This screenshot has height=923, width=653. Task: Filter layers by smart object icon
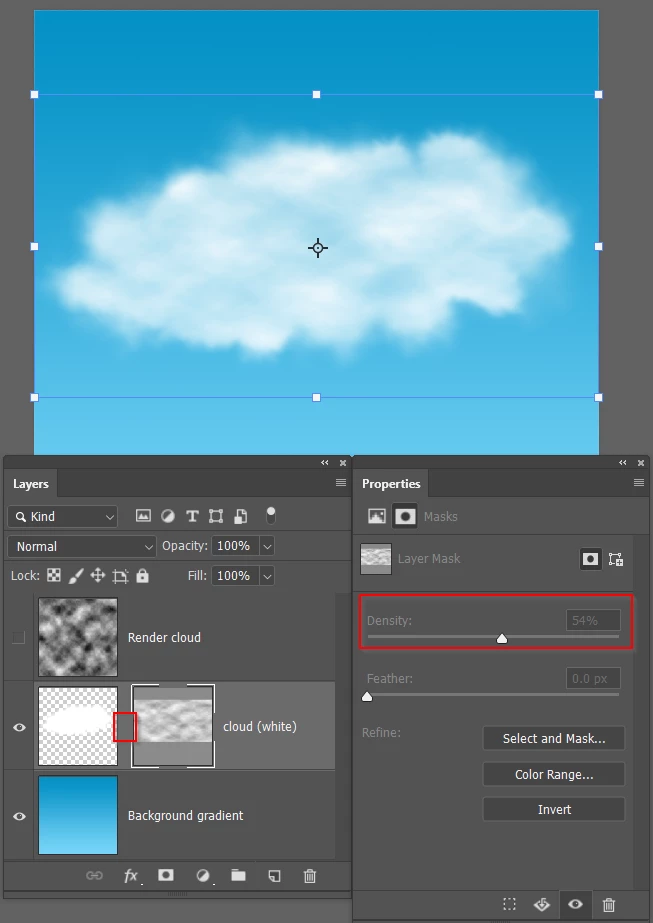240,516
